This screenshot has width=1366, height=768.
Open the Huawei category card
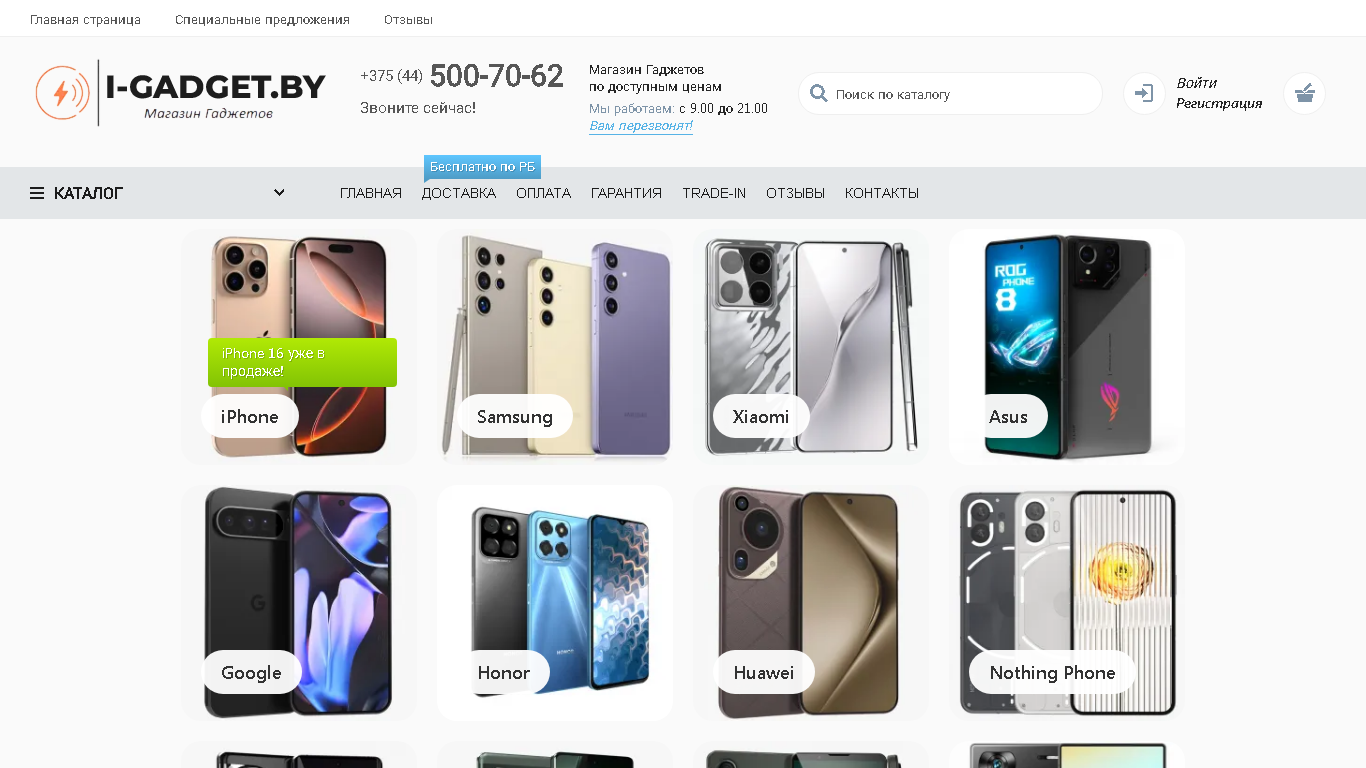(811, 603)
